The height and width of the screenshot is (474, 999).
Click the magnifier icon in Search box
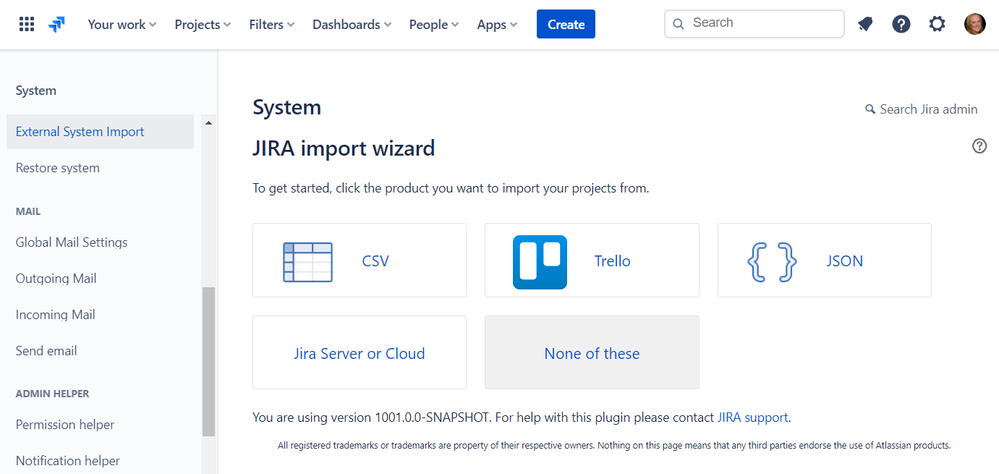pyautogui.click(x=679, y=24)
